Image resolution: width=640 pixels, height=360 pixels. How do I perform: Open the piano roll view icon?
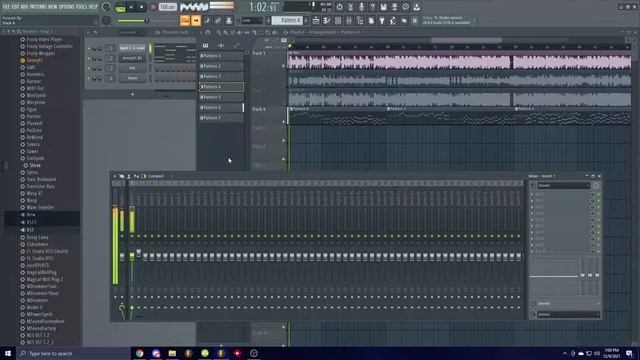coord(327,20)
